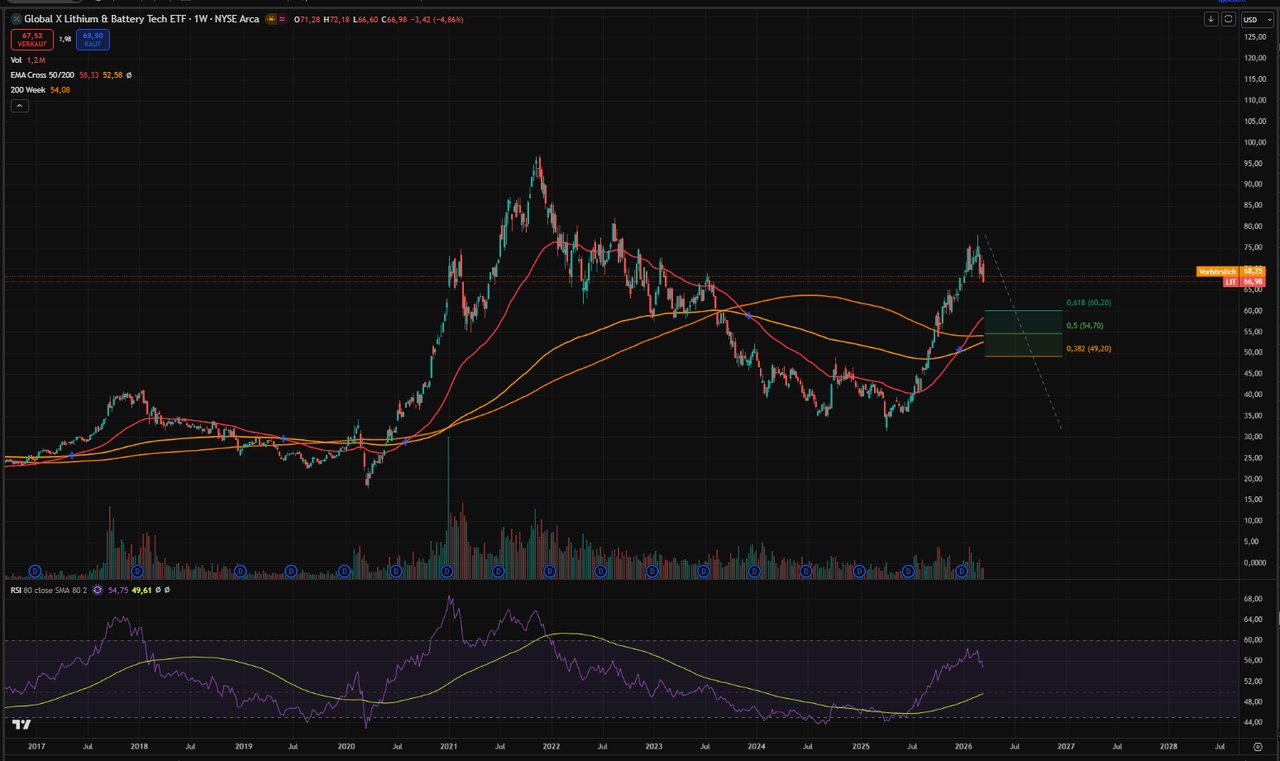
Task: Click the orange Vorbörslich pre-market price label
Action: click(1217, 271)
